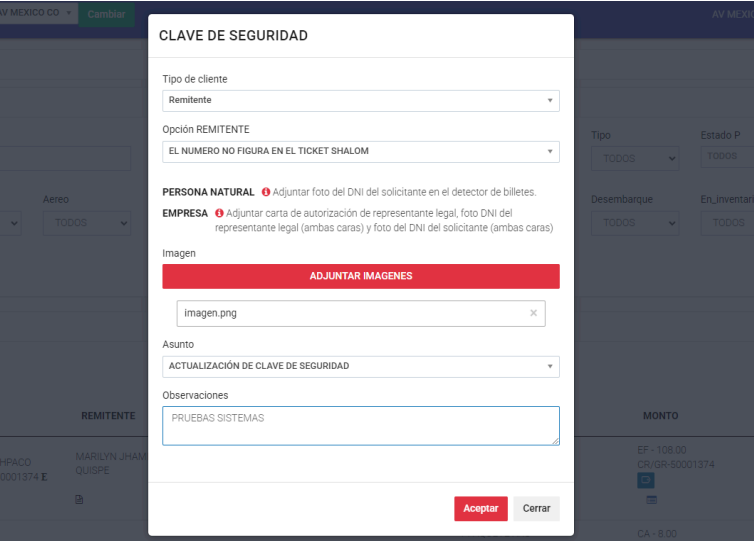Viewport: 754px width, 541px height.
Task: Open the Tipo de cliente dropdown
Action: 360,100
